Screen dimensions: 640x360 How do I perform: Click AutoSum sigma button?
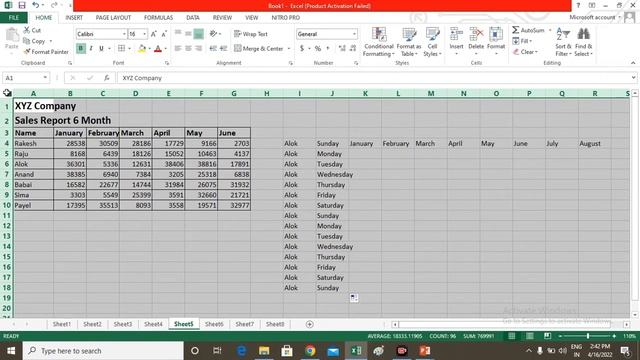click(528, 30)
